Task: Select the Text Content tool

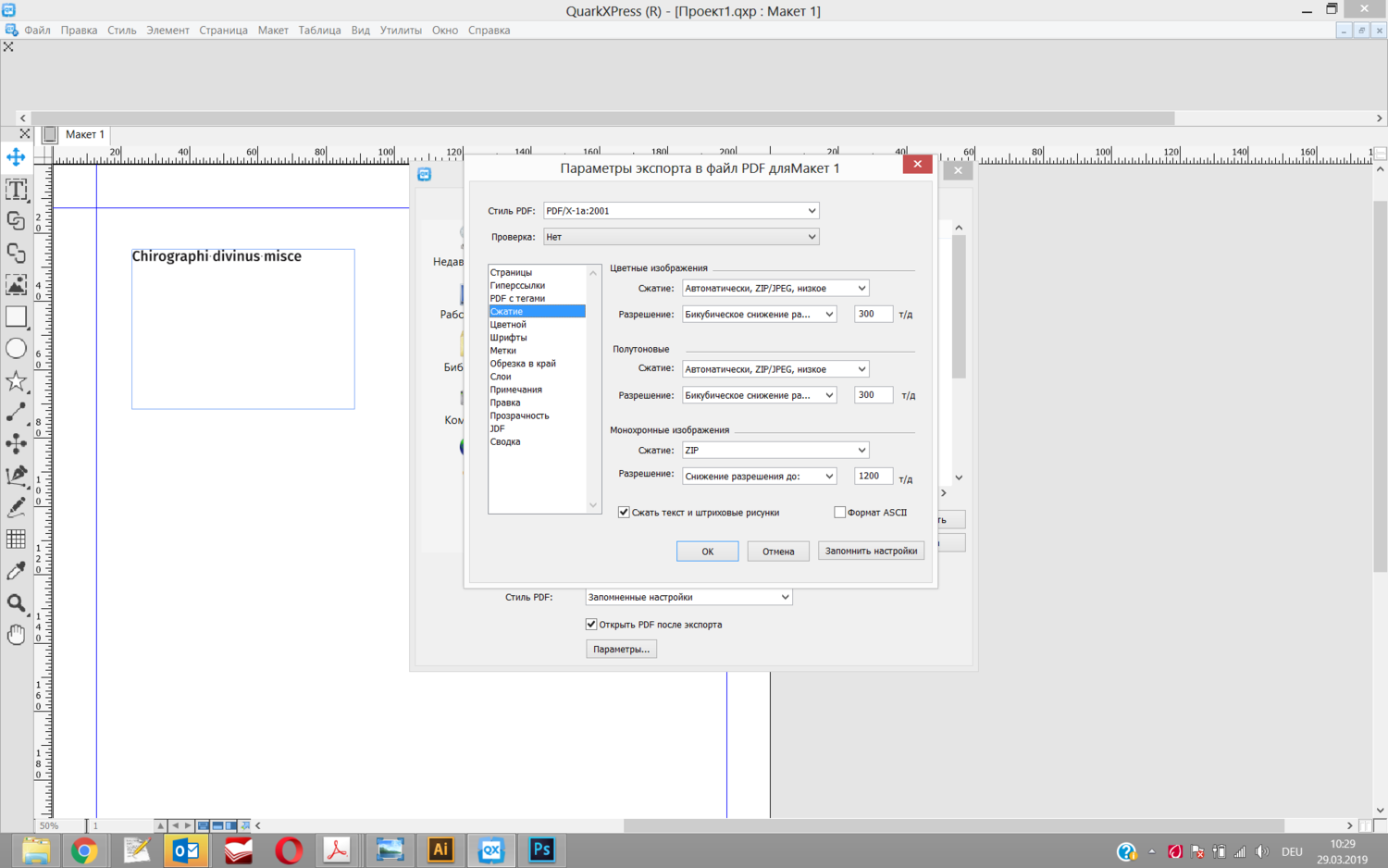Action: pyautogui.click(x=16, y=190)
